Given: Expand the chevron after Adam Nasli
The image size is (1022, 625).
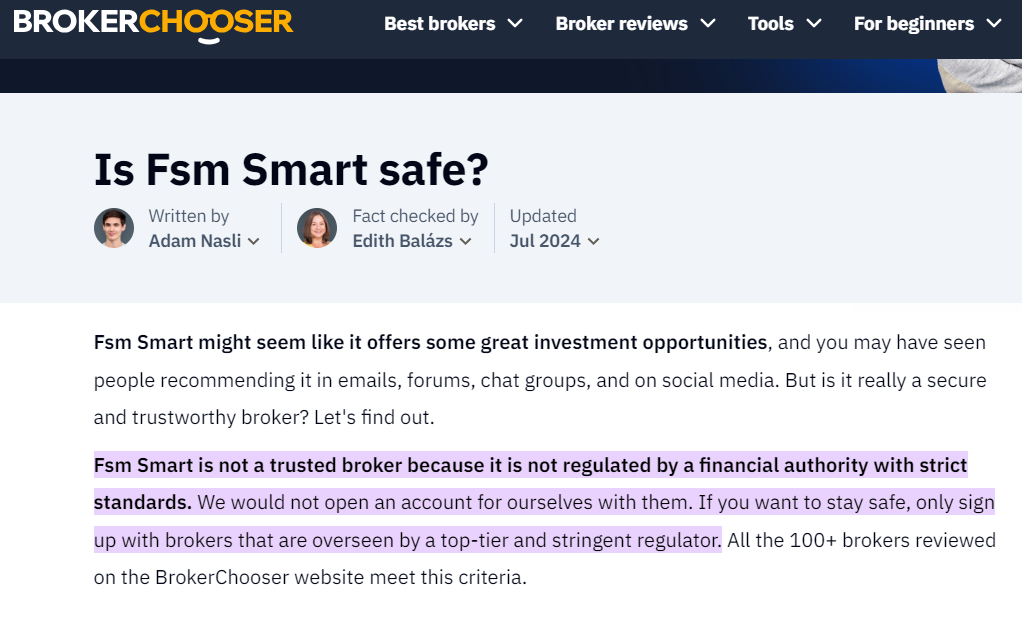Looking at the screenshot, I should tap(254, 242).
